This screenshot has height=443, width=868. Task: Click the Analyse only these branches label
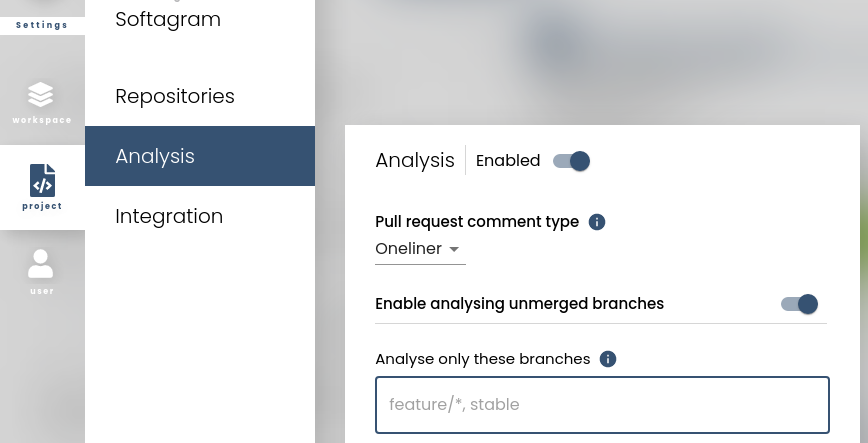[x=482, y=359]
